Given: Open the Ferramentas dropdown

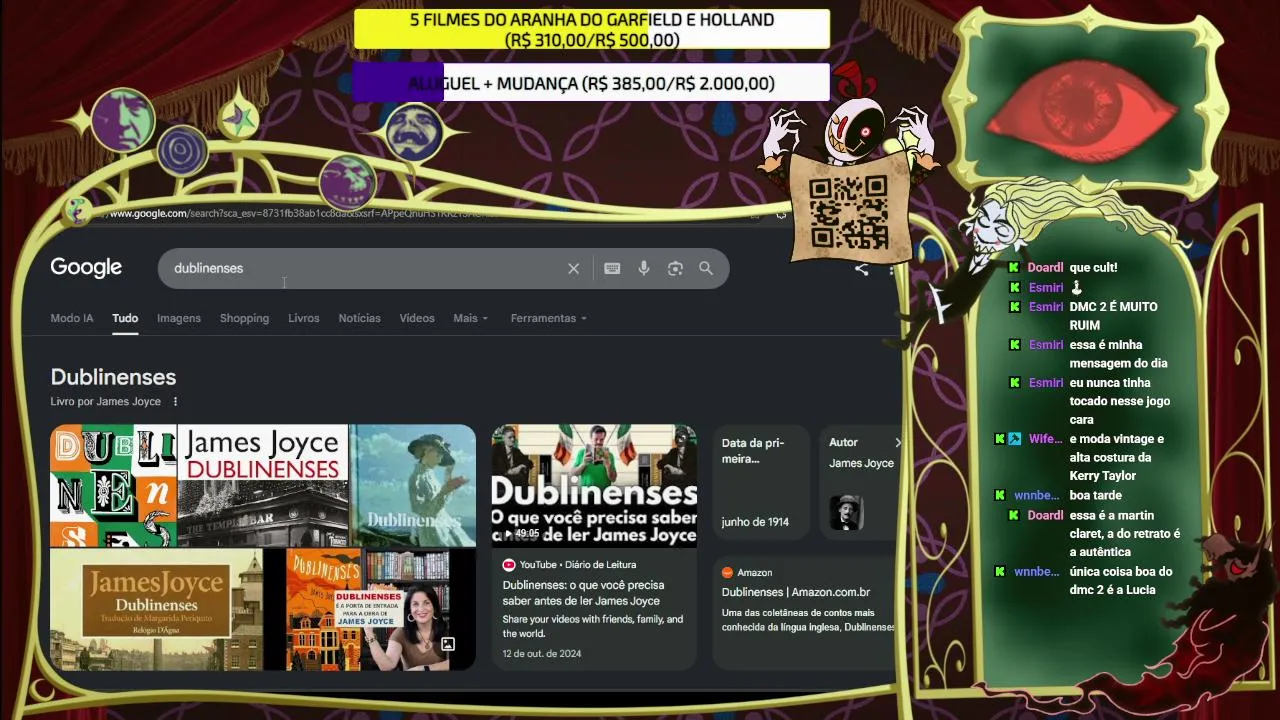Looking at the screenshot, I should pos(549,318).
